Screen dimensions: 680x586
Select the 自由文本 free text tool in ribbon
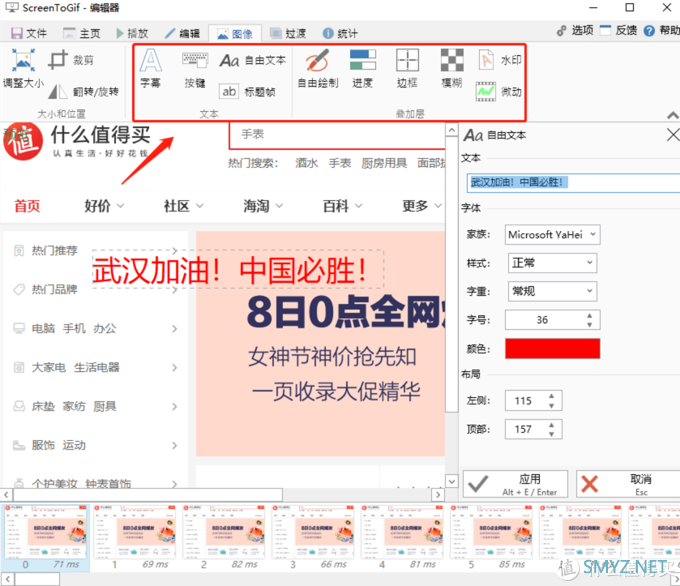tap(252, 60)
